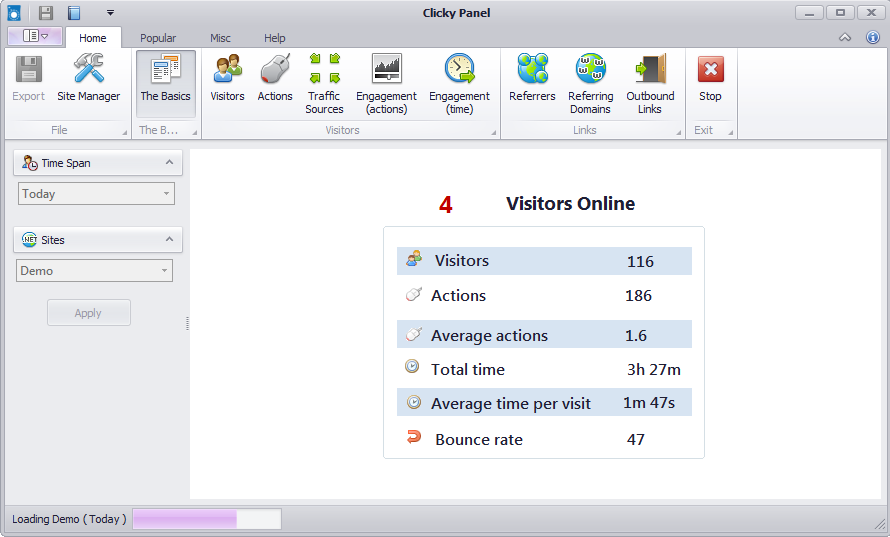
Task: Open quick access toolbar customize arrow
Action: [x=110, y=12]
